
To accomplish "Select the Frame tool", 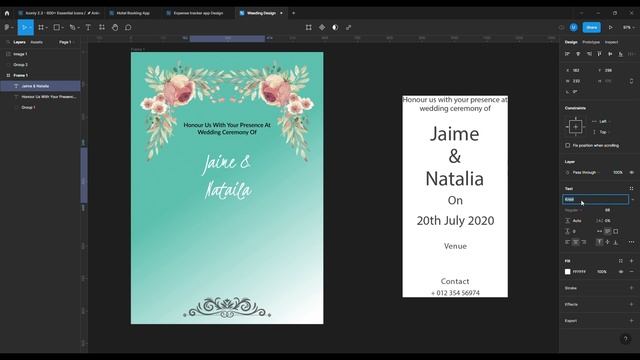I will pyautogui.click(x=41, y=27).
